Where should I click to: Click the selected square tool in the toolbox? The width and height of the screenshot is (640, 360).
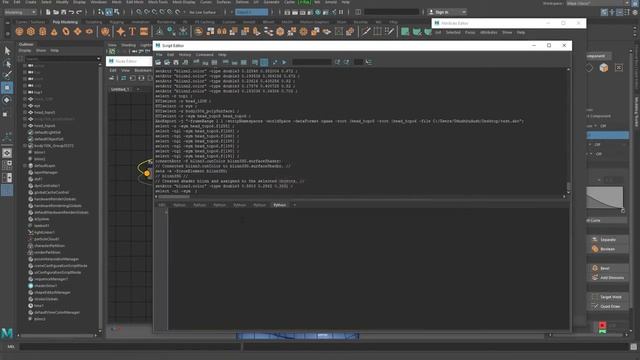7,88
